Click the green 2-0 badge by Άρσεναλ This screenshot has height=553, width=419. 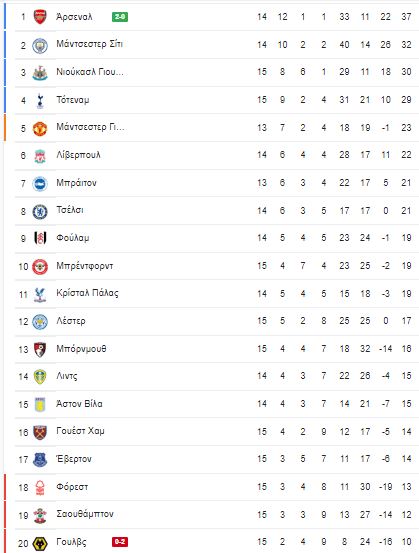tap(120, 17)
